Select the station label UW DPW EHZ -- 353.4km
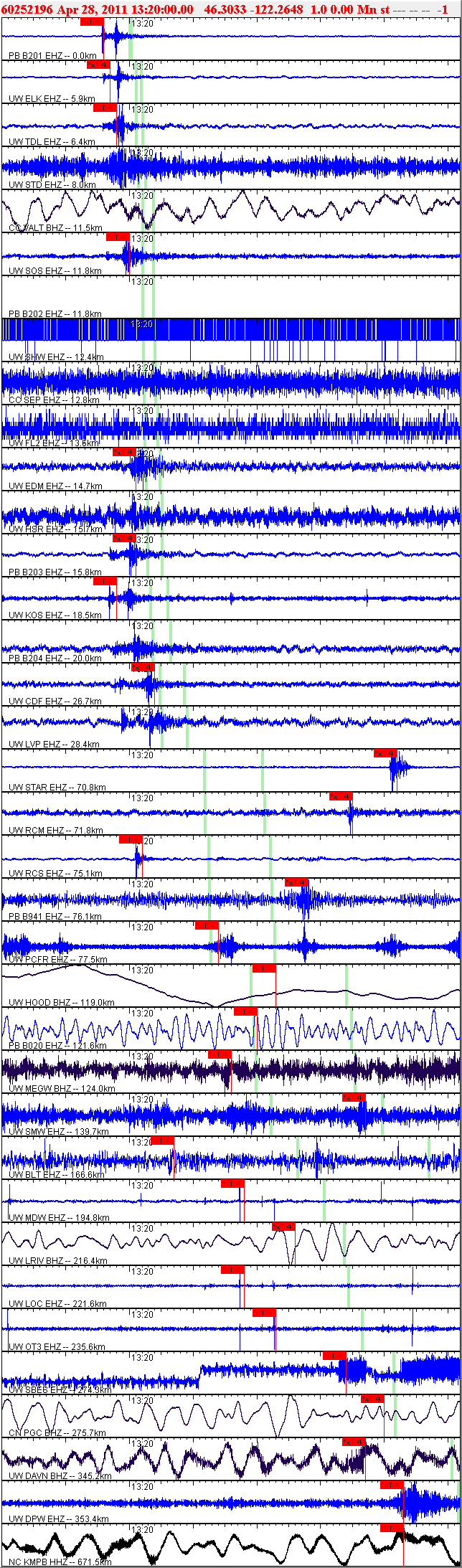 (59, 1519)
